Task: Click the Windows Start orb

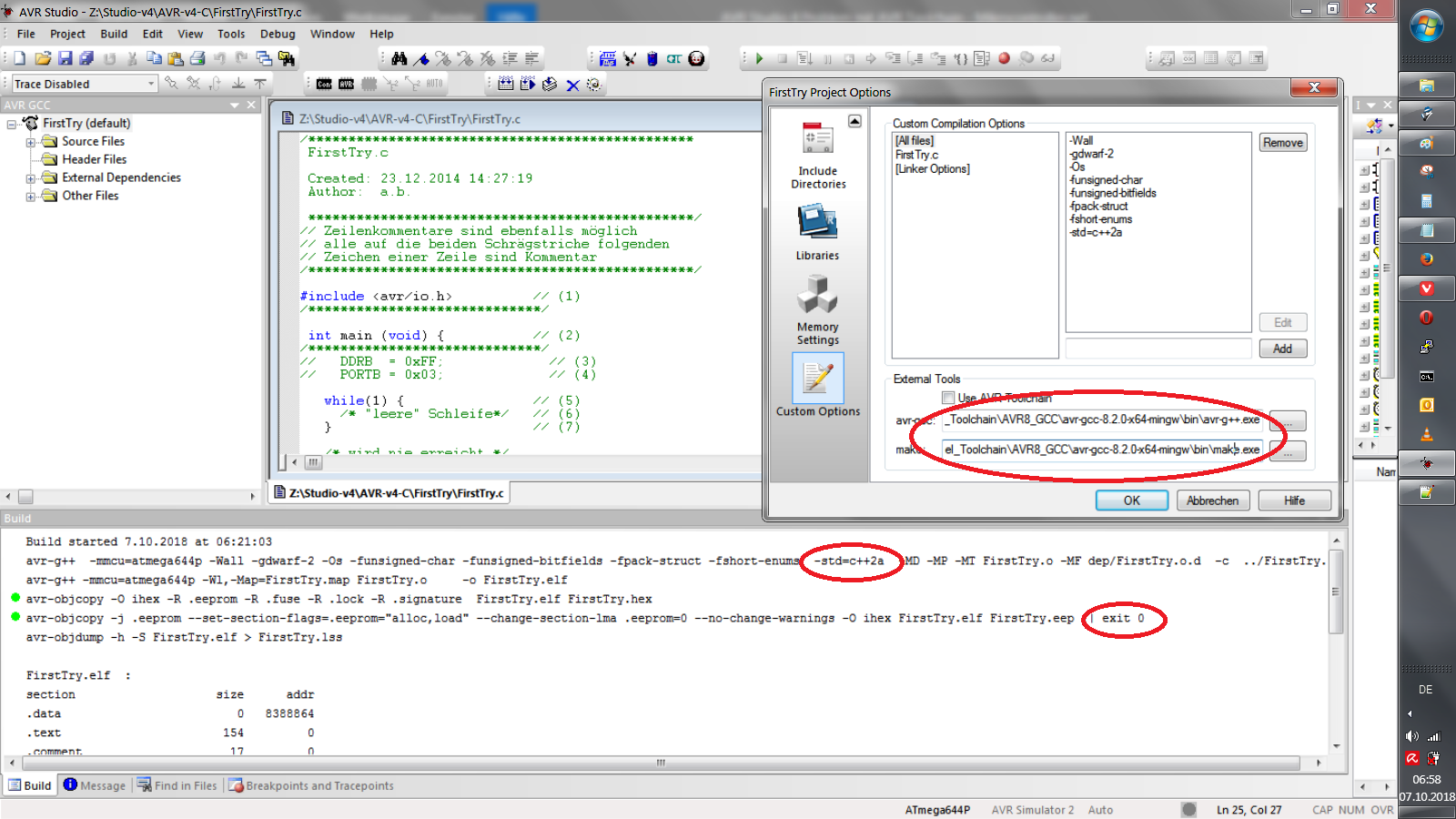Action: click(x=1426, y=26)
